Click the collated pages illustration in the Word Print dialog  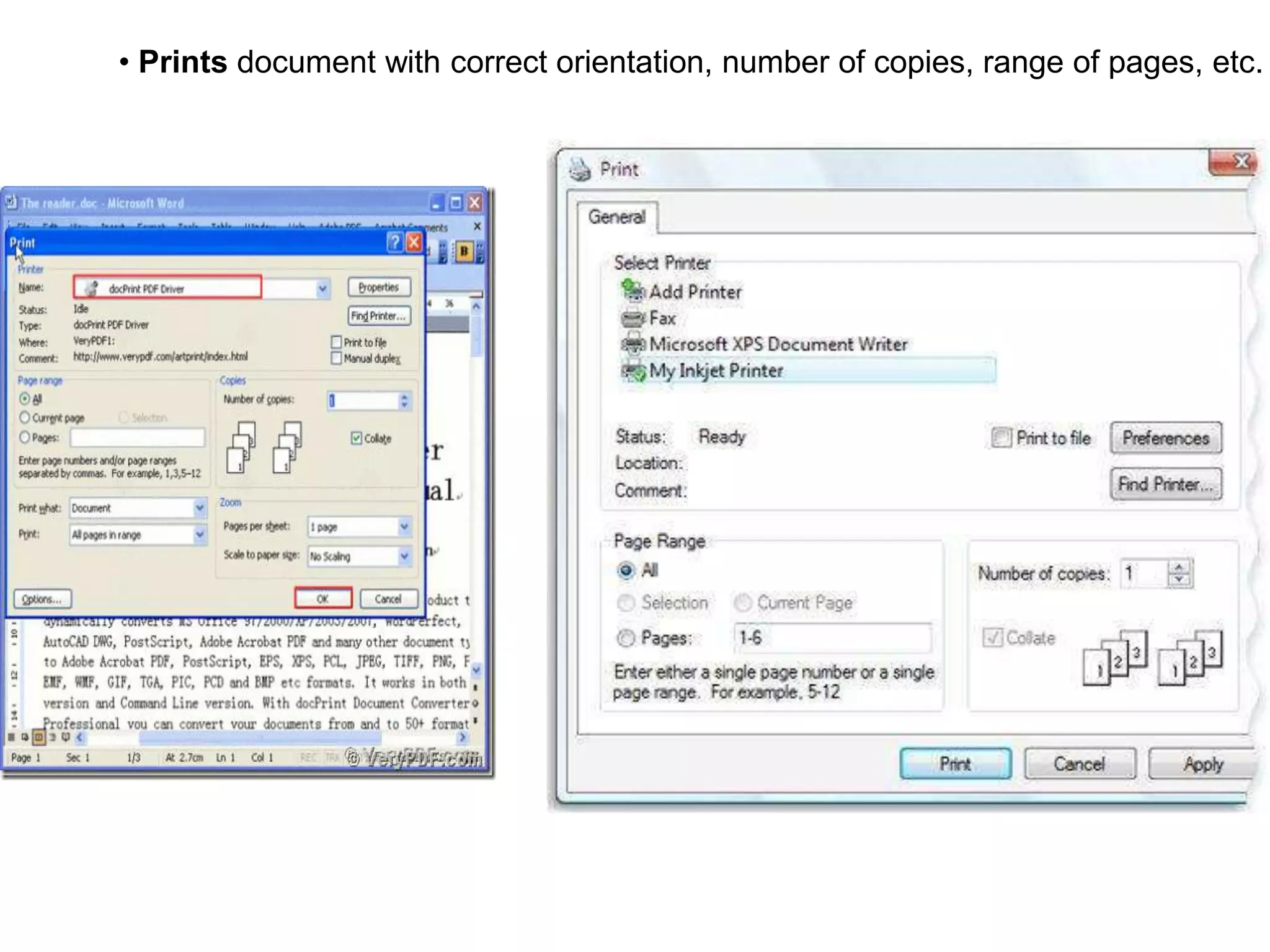tap(265, 447)
